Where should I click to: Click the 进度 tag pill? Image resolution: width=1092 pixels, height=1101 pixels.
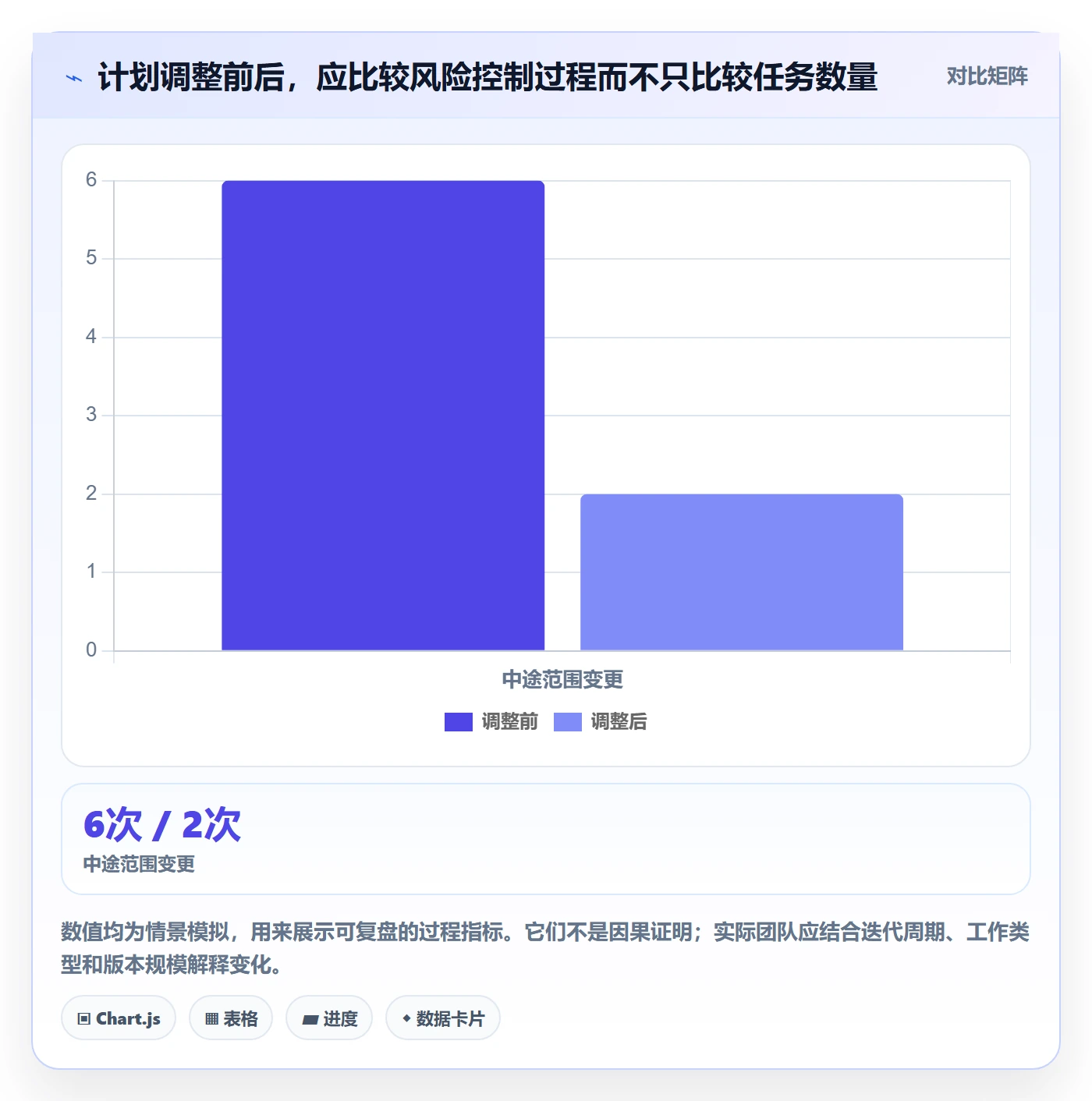click(329, 1018)
